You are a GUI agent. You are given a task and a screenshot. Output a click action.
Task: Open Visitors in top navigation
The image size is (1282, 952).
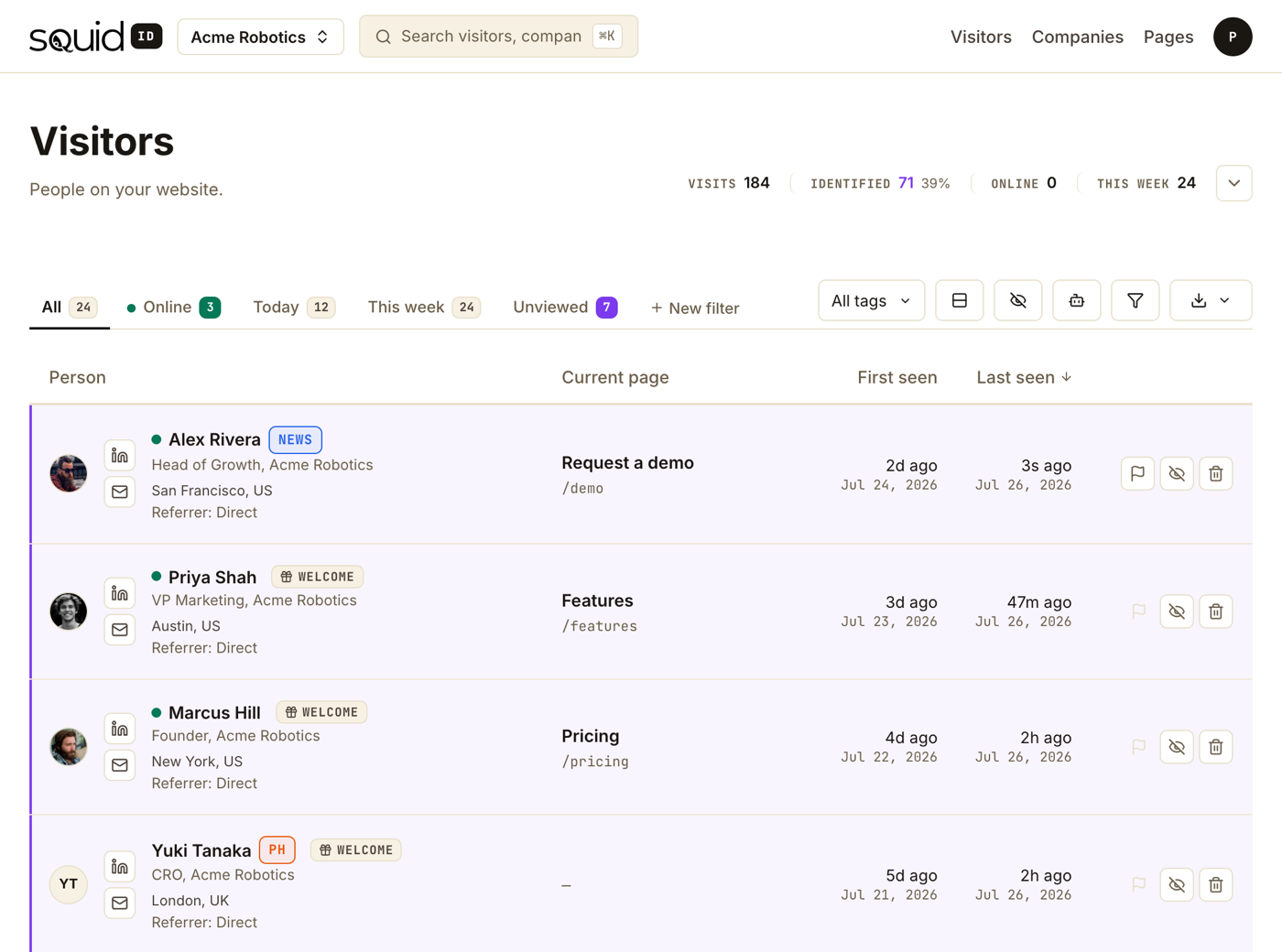click(981, 37)
